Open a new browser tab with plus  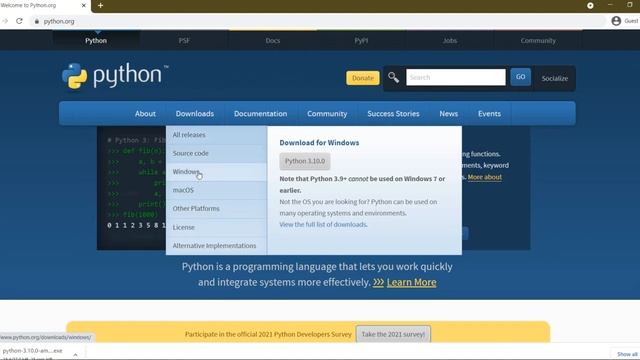pyautogui.click(x=100, y=6)
